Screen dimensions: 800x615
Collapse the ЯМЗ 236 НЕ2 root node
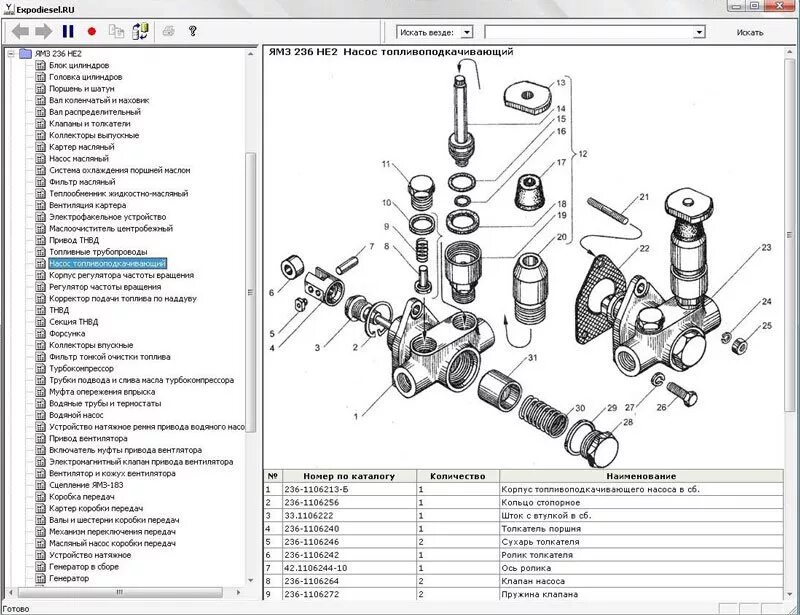(11, 54)
